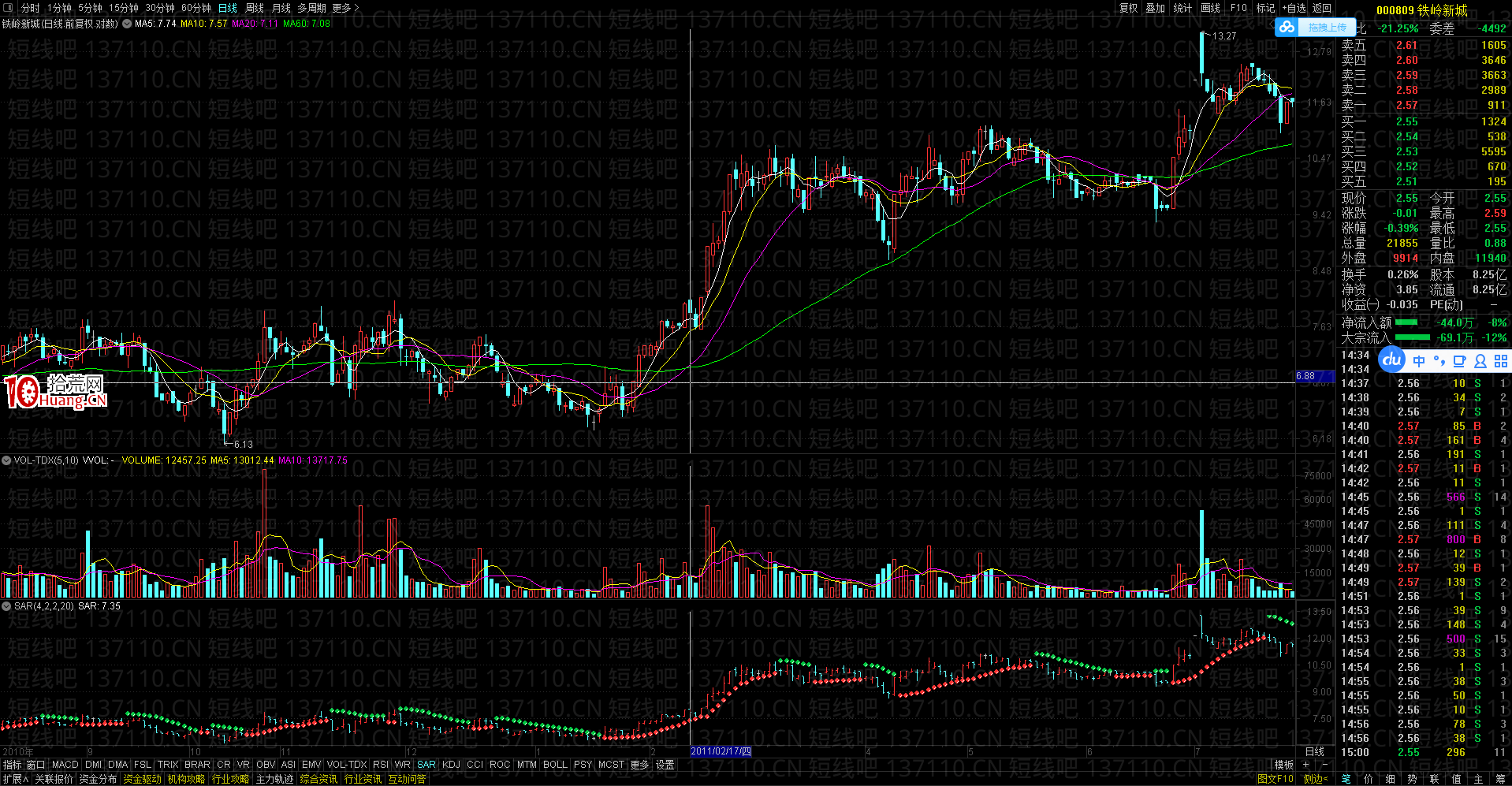
Task: Collapse the side panel via 侧边<
Action: [x=1316, y=779]
